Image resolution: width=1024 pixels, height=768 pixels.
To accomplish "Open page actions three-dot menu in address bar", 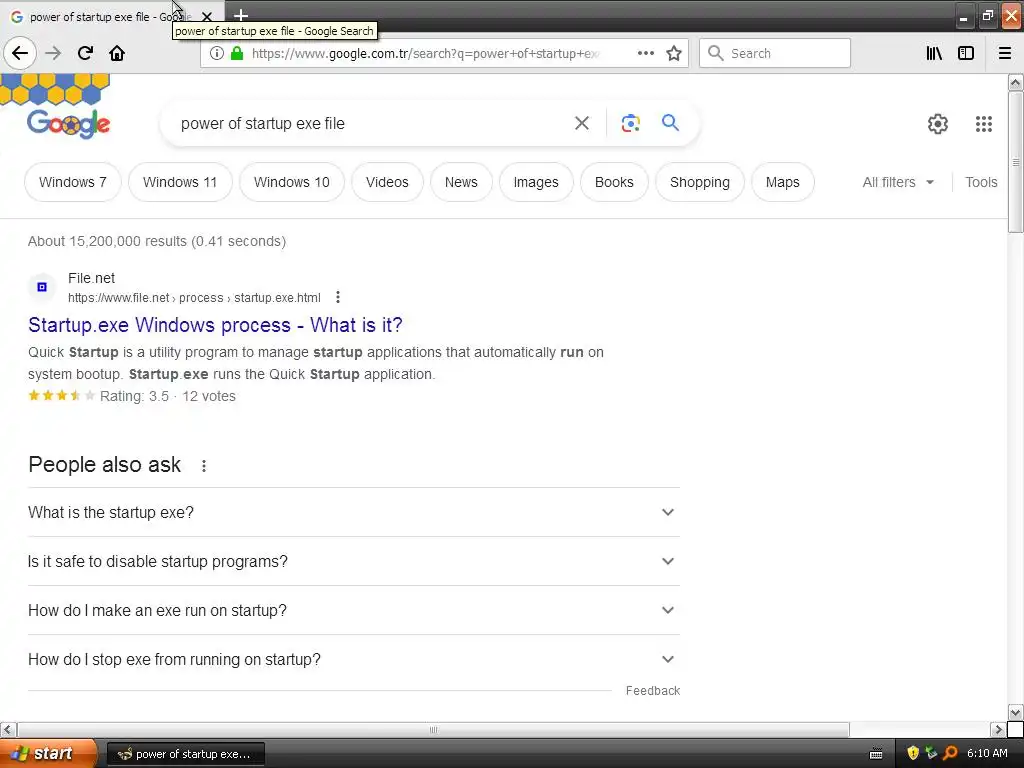I will pyautogui.click(x=645, y=53).
